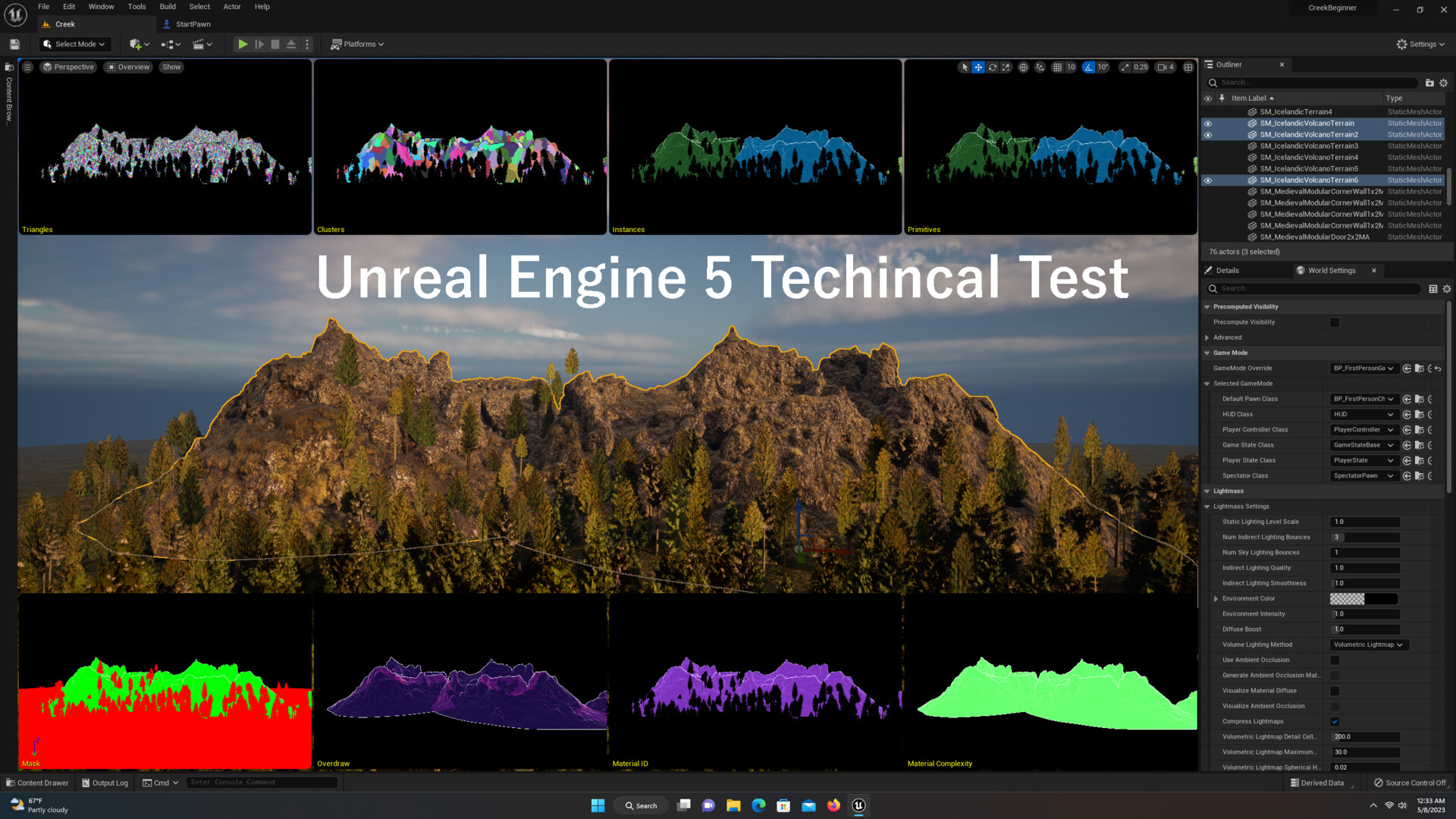Viewport: 1456px width, 819px height.
Task: Open the Build menu
Action: [x=168, y=7]
